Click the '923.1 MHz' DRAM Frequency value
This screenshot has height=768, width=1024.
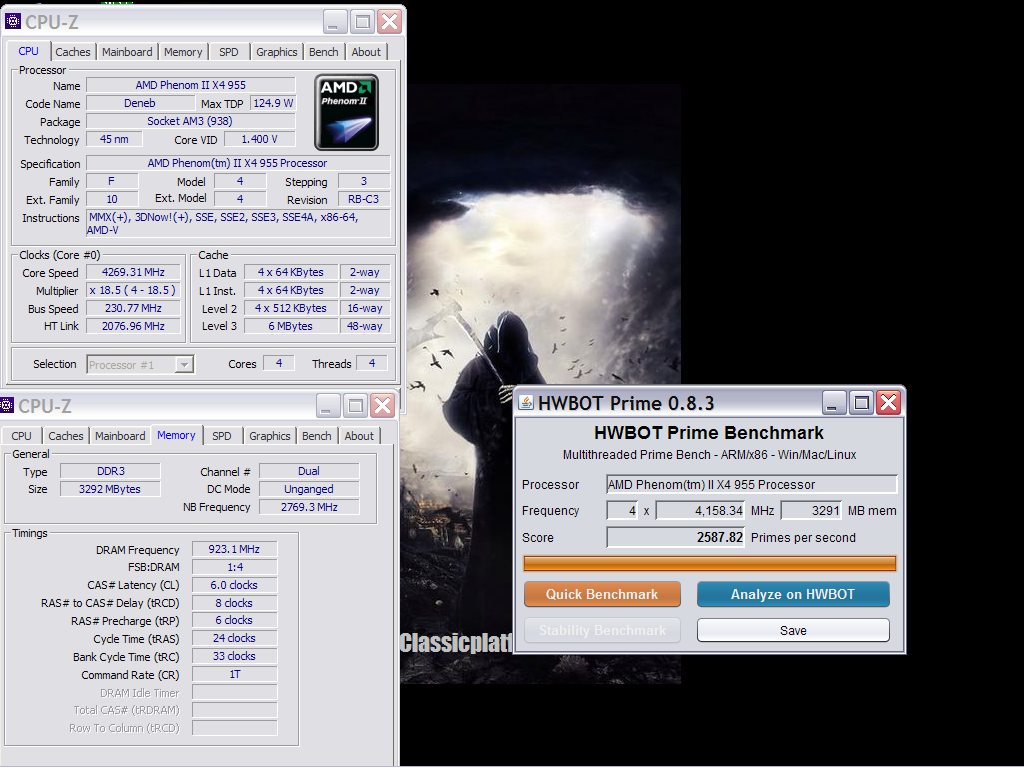(234, 549)
